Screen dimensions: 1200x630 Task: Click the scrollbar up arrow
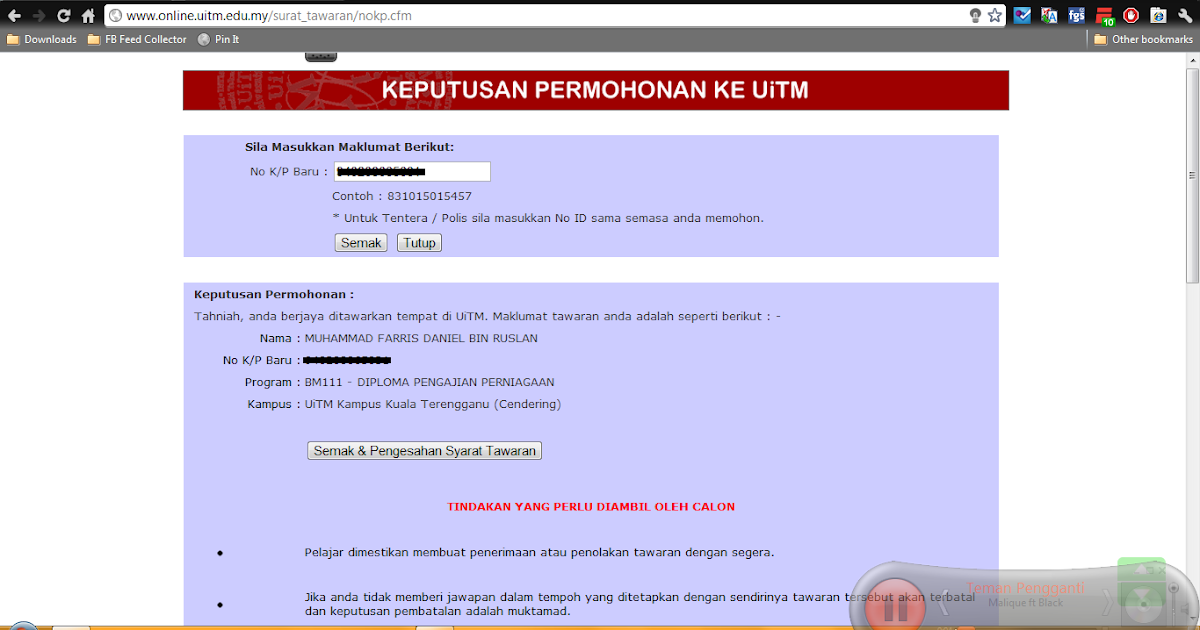point(1192,58)
